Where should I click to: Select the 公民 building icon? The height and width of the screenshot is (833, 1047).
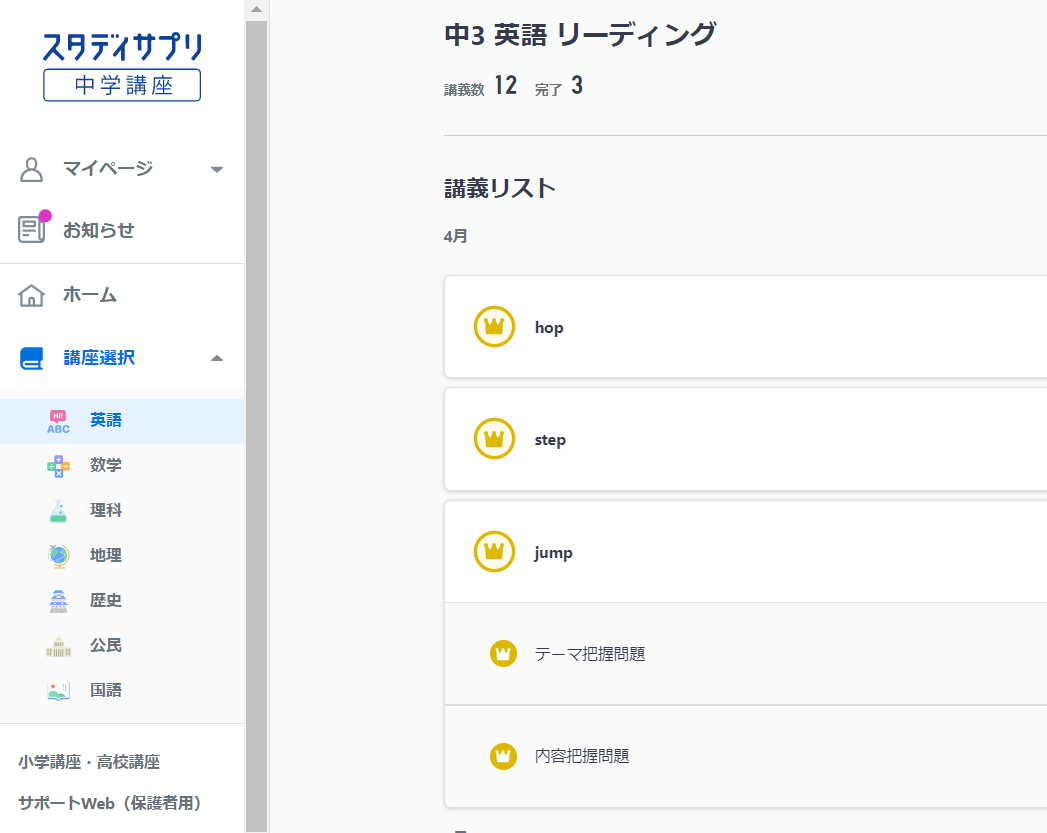(57, 645)
